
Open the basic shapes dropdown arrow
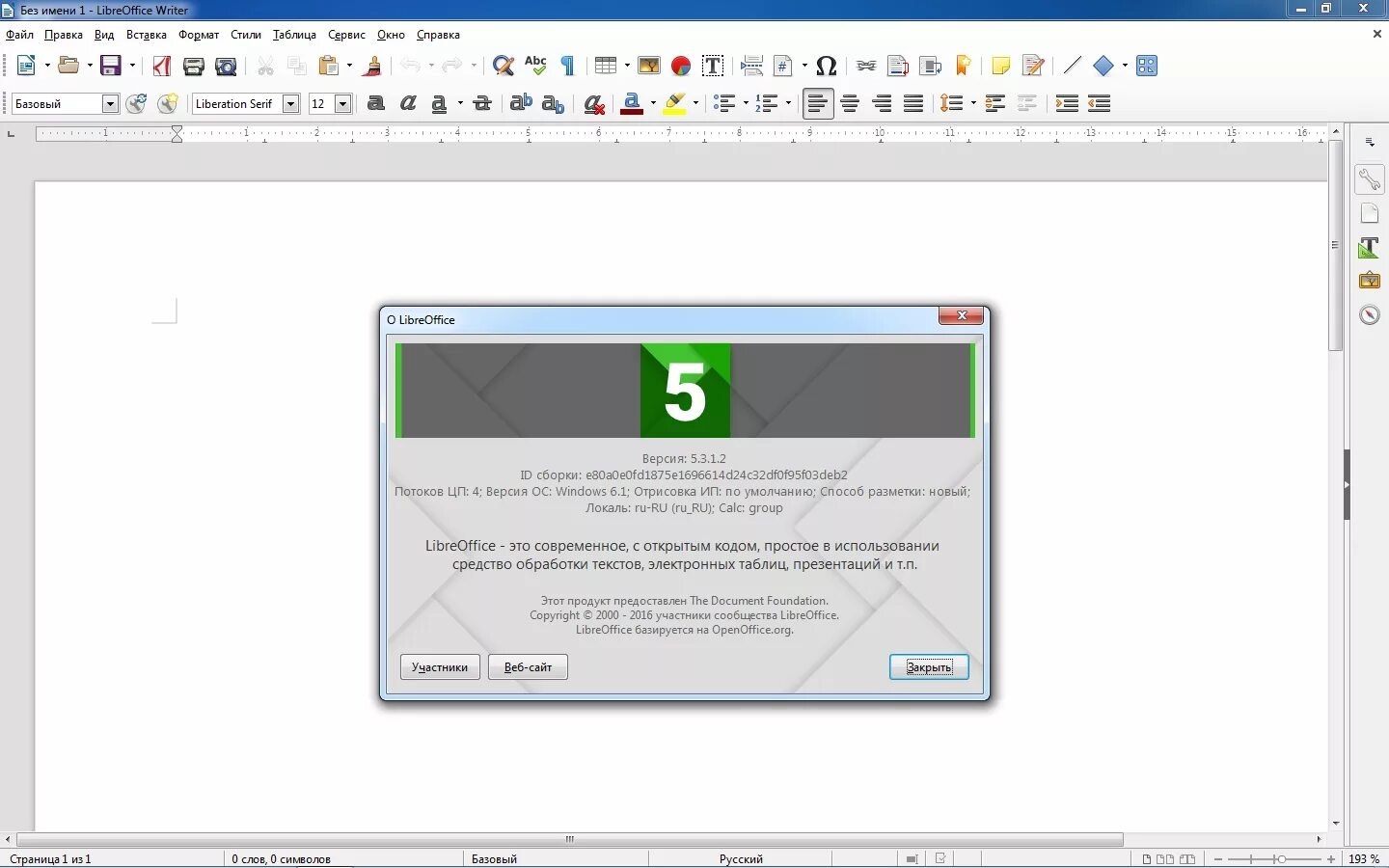coord(1125,66)
